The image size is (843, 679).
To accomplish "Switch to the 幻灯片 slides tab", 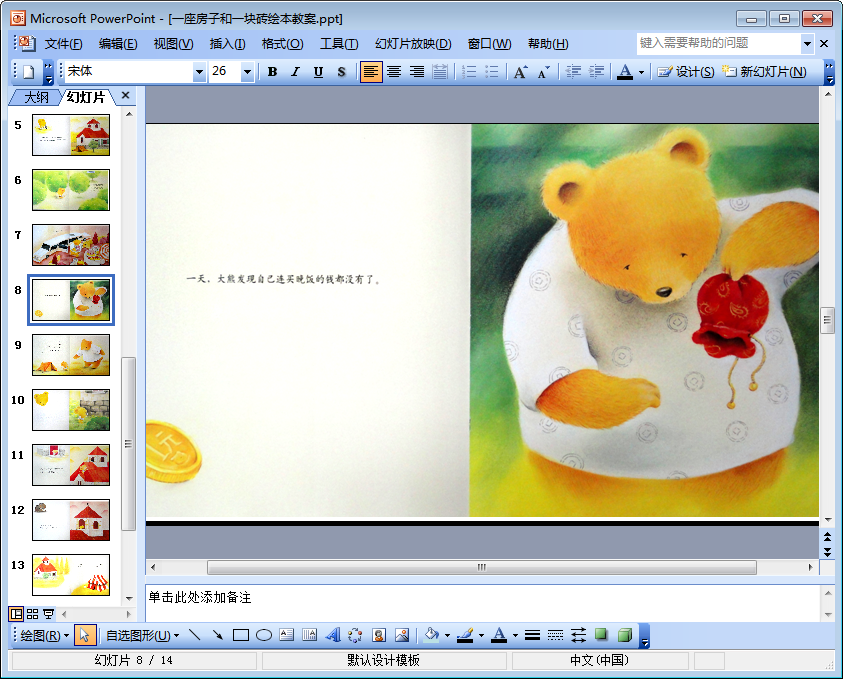I will pos(86,97).
